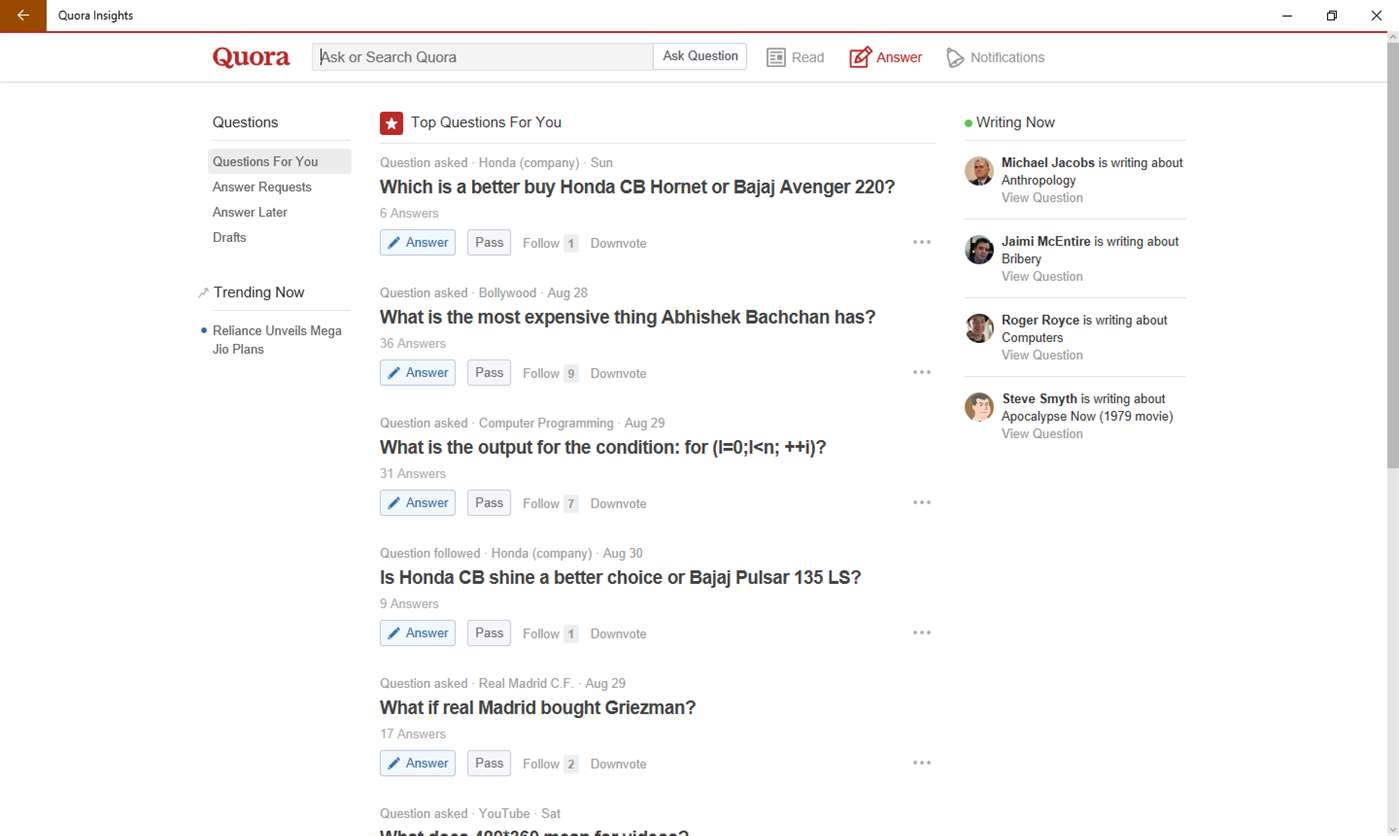This screenshot has height=836, width=1399.
Task: Pass on the Griezman question
Action: click(489, 762)
